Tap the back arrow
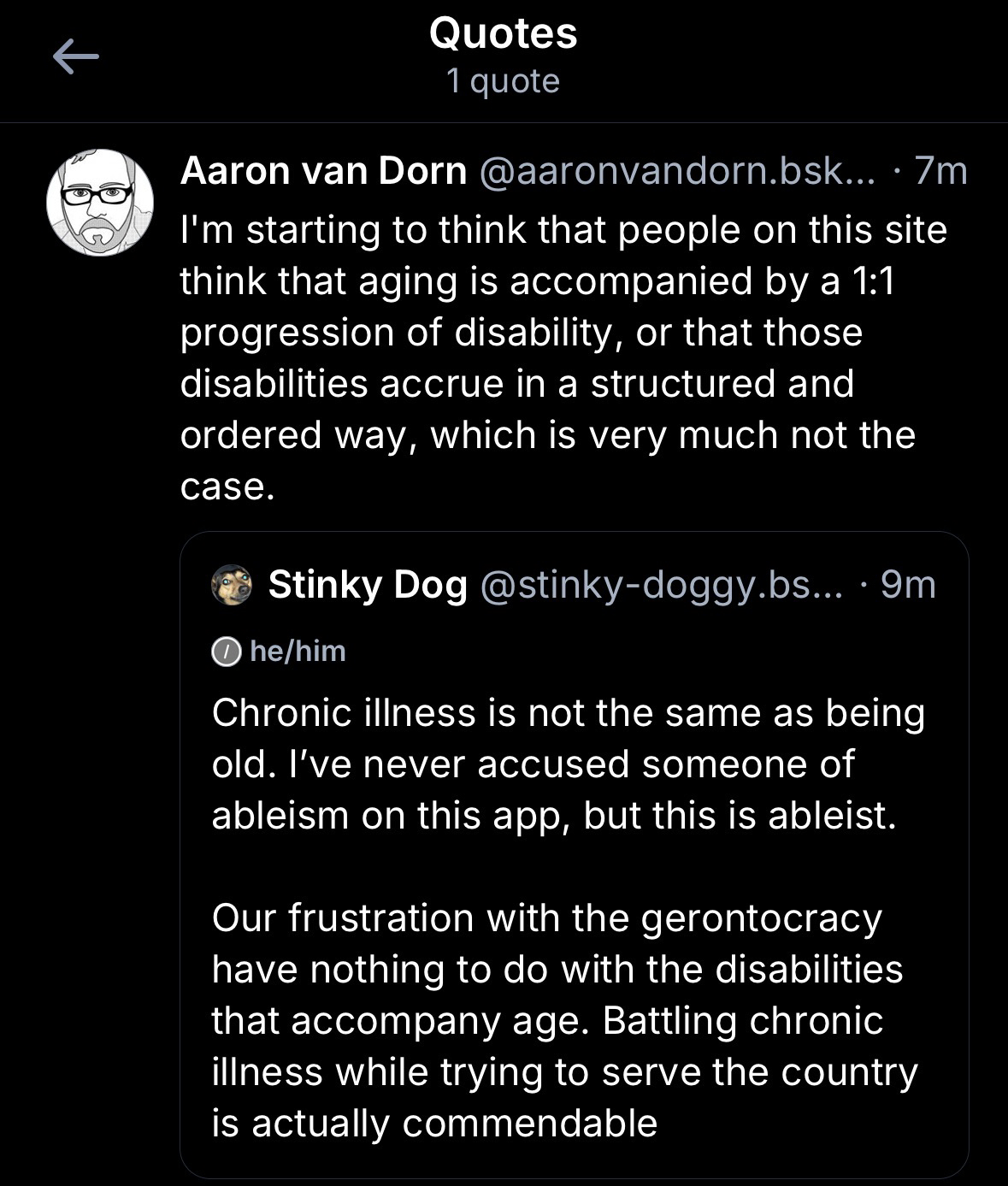The height and width of the screenshot is (1186, 1008). 76,57
